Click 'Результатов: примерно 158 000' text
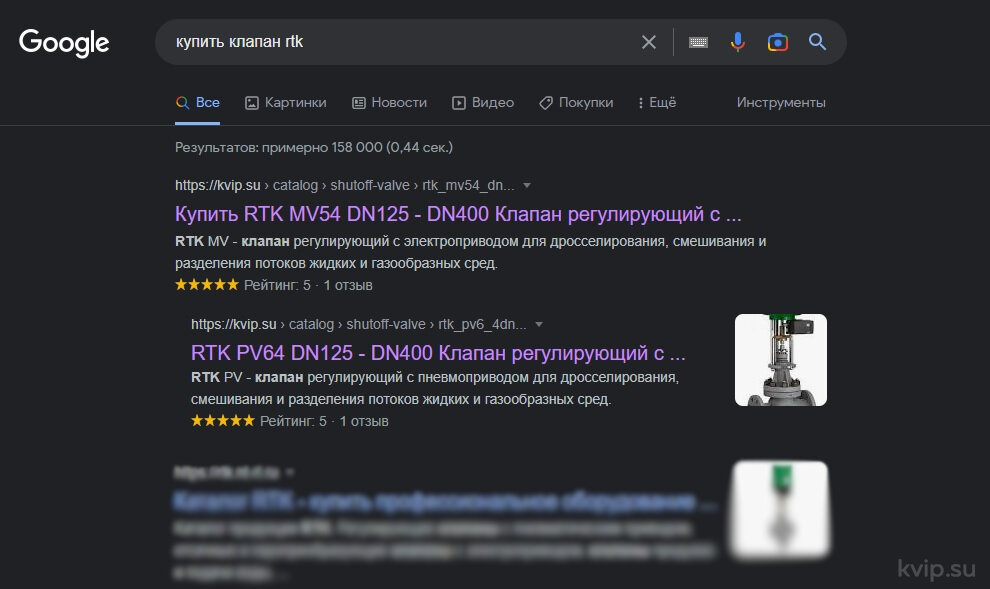Screen dimensions: 990x589 coord(314,147)
